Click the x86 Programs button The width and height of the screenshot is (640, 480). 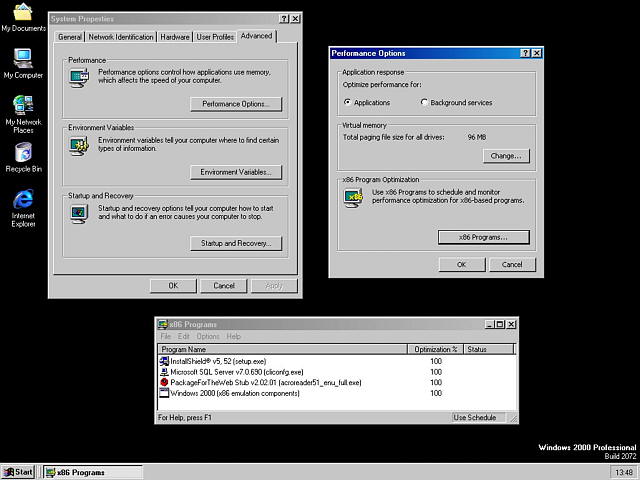(484, 237)
